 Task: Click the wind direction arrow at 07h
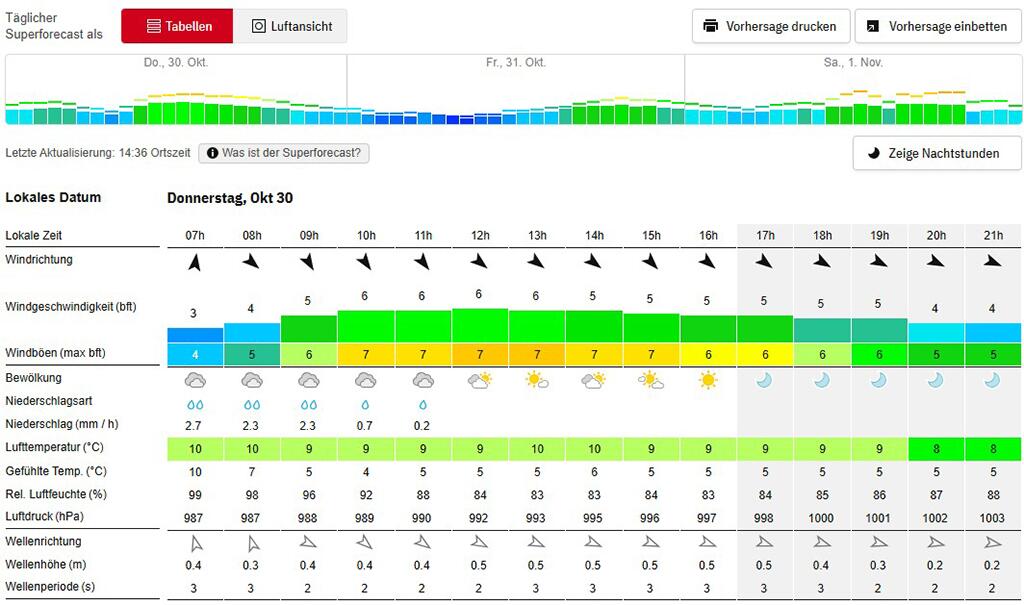pos(195,263)
